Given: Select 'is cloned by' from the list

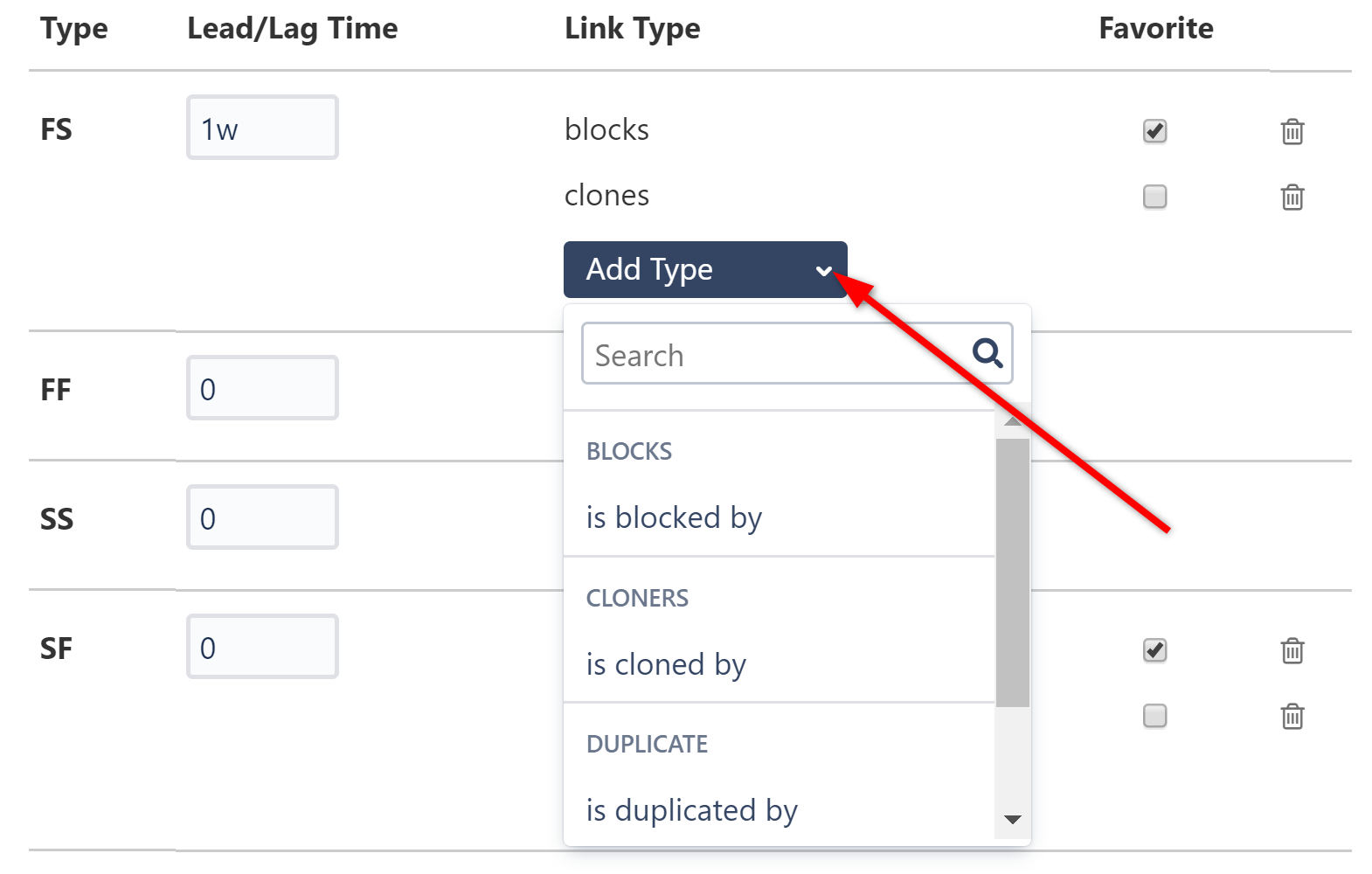Looking at the screenshot, I should [667, 664].
